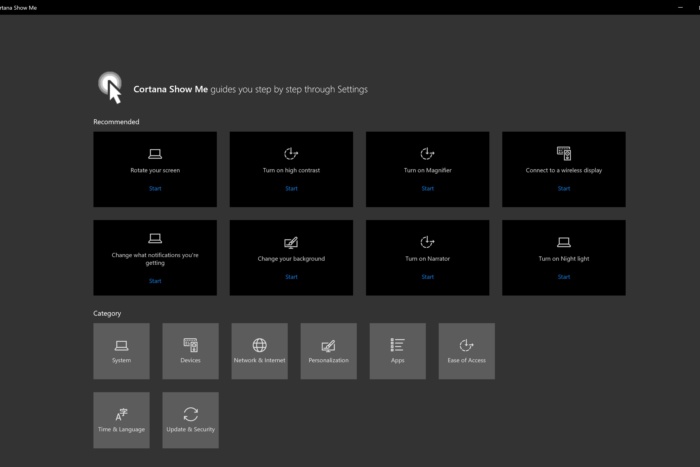Start the Turn on Narrator guide
This screenshot has width=700, height=467.
pos(427,277)
